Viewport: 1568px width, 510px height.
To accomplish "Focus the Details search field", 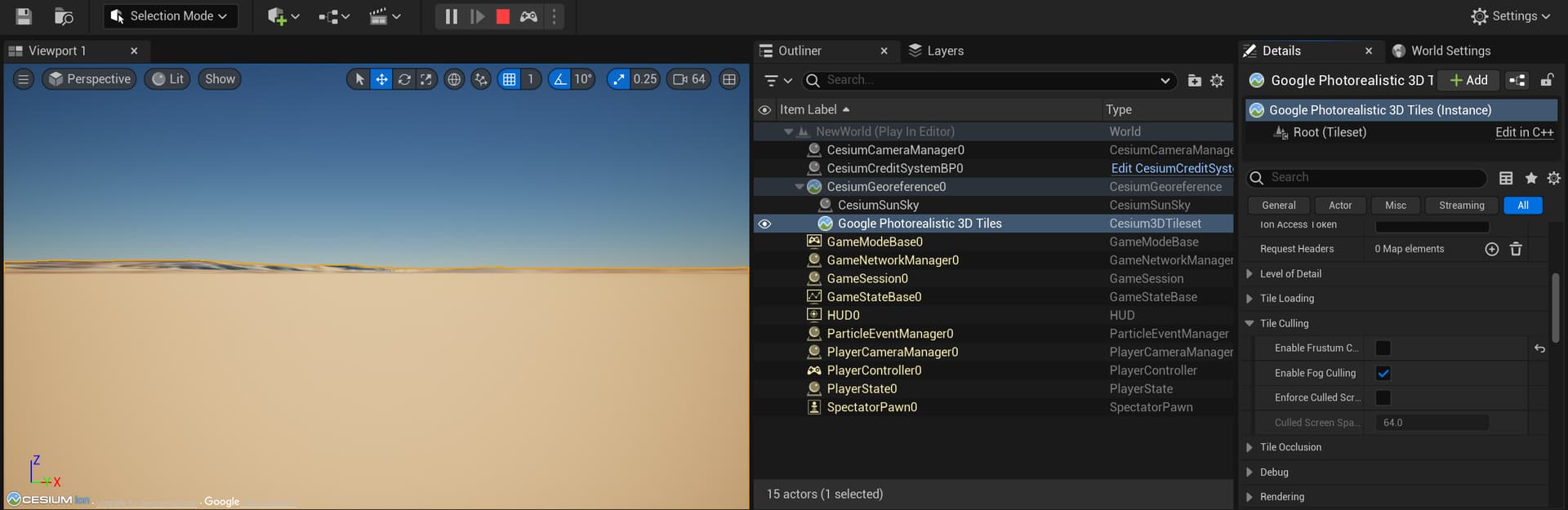I will (x=1365, y=178).
